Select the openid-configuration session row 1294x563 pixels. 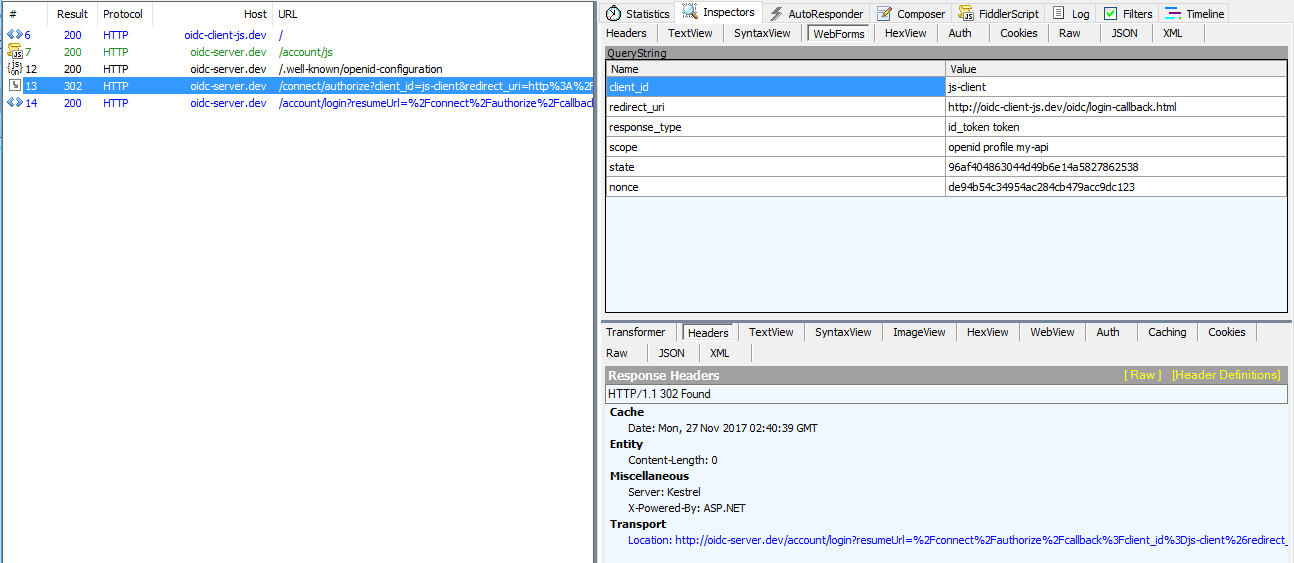point(298,69)
